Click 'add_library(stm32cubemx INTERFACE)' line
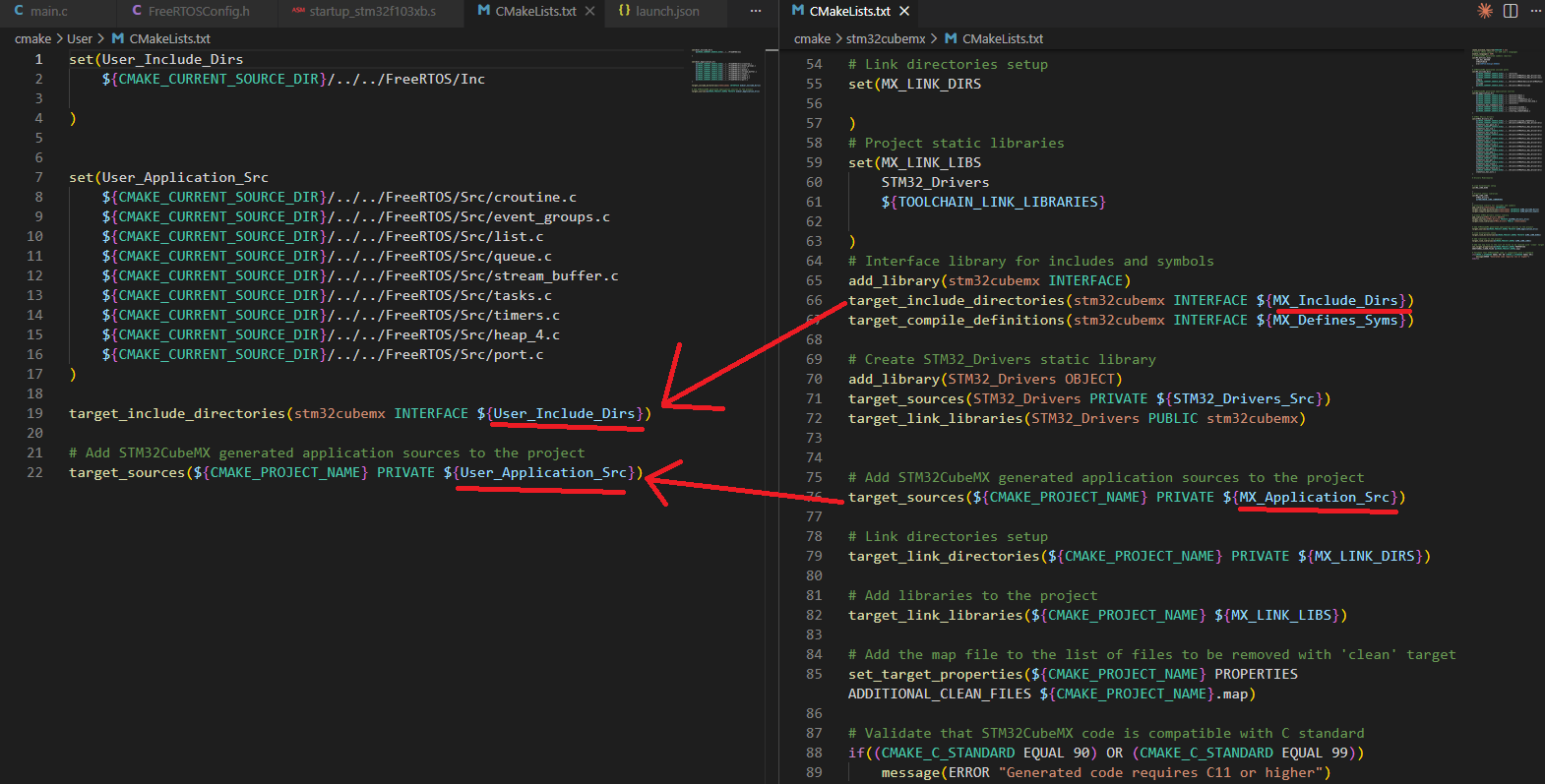 tap(989, 280)
